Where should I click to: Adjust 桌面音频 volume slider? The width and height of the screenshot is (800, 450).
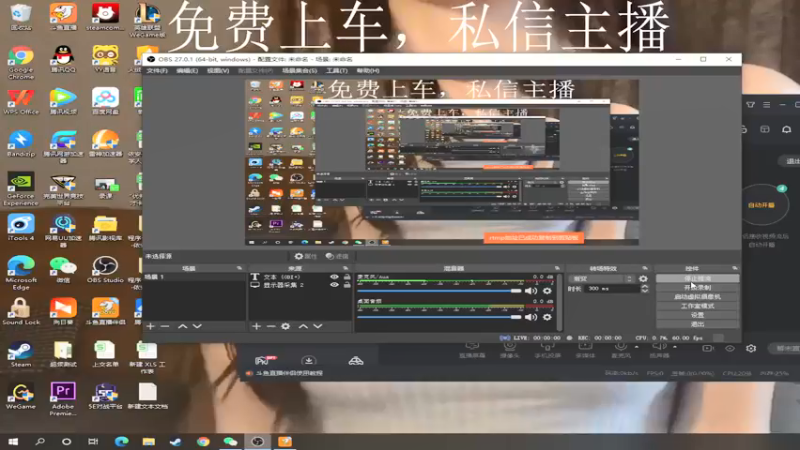tap(439, 317)
